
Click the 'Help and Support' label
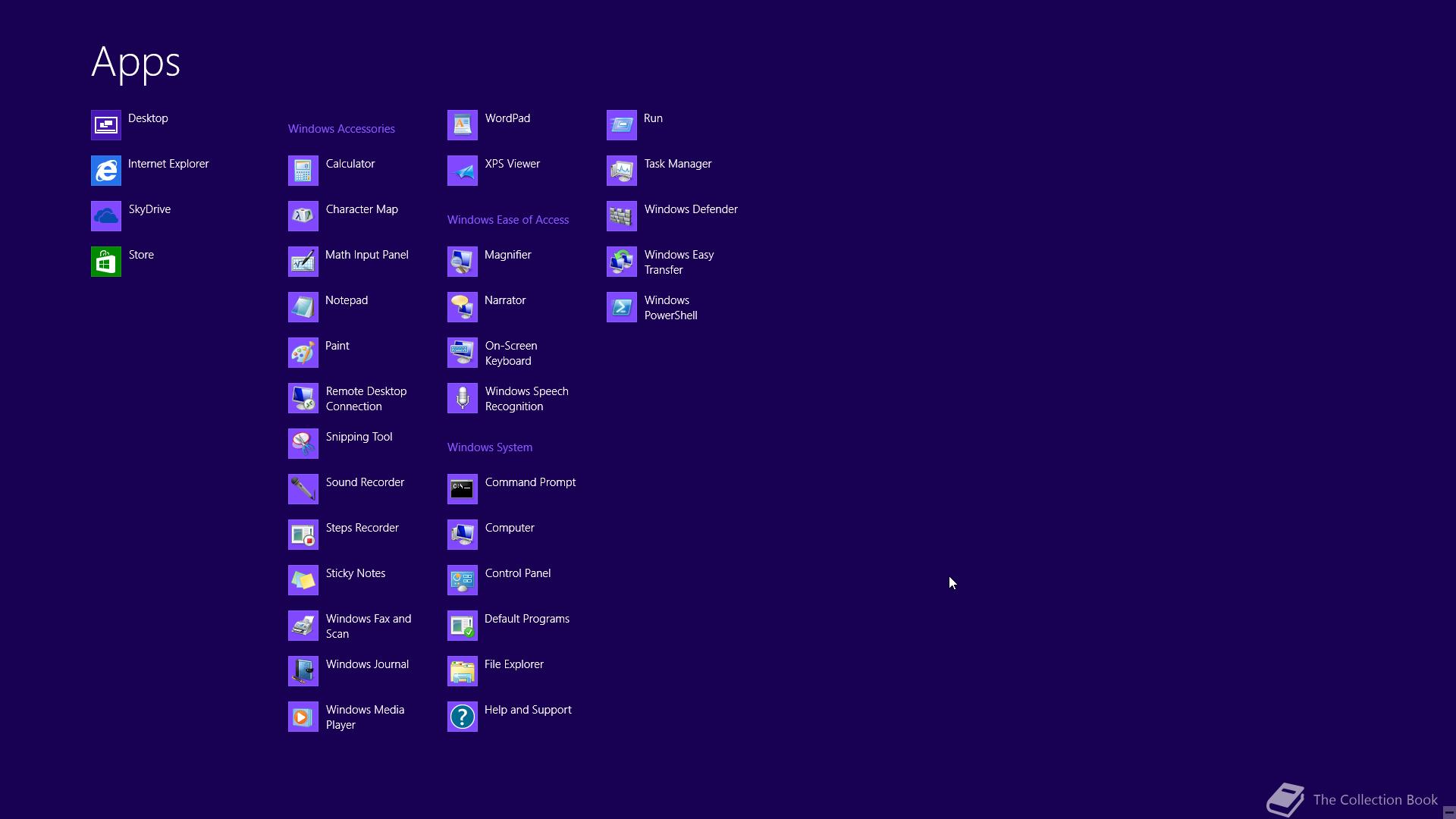click(x=528, y=710)
